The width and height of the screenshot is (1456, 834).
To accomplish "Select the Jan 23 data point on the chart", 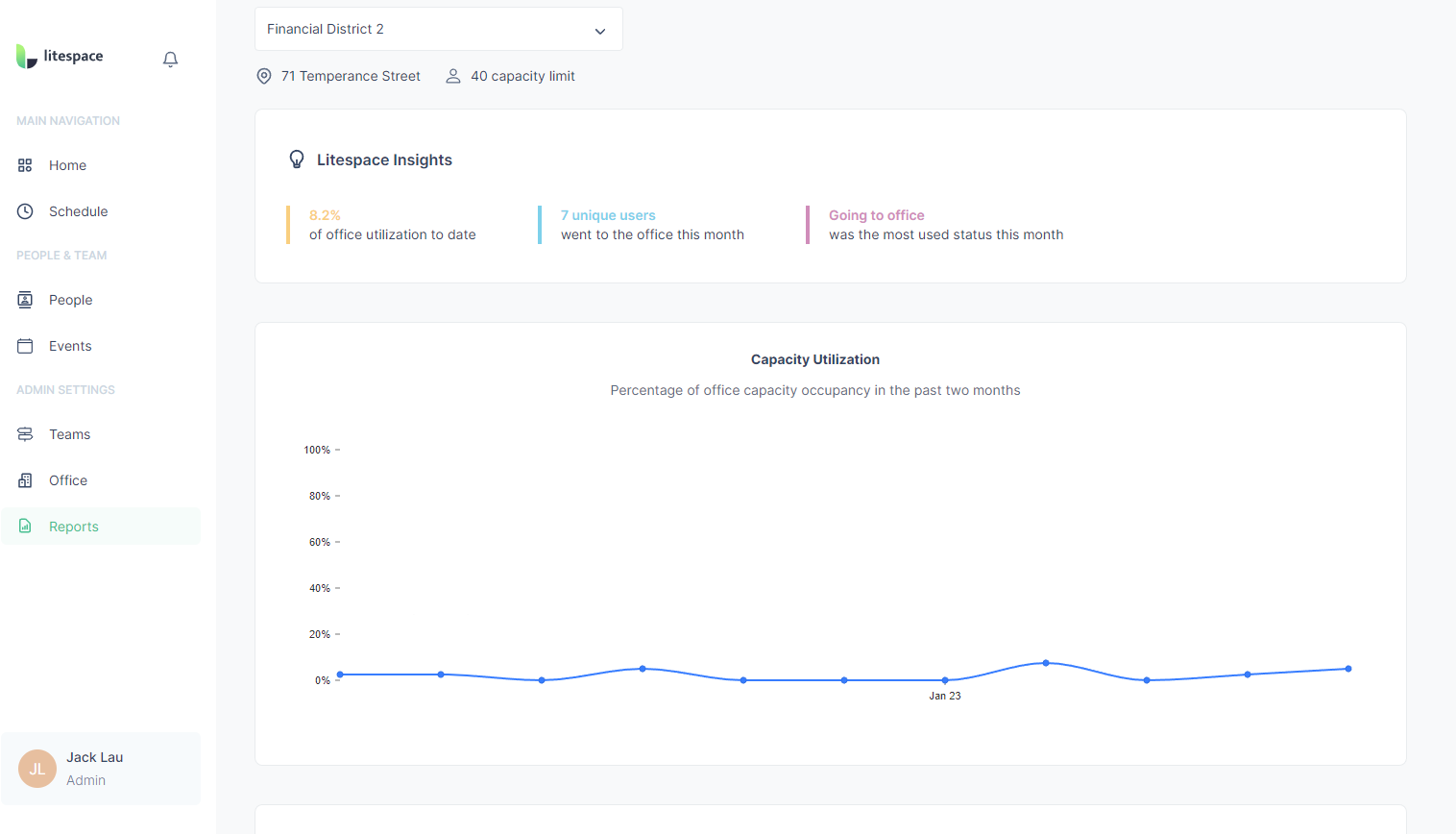I will pyautogui.click(x=944, y=679).
